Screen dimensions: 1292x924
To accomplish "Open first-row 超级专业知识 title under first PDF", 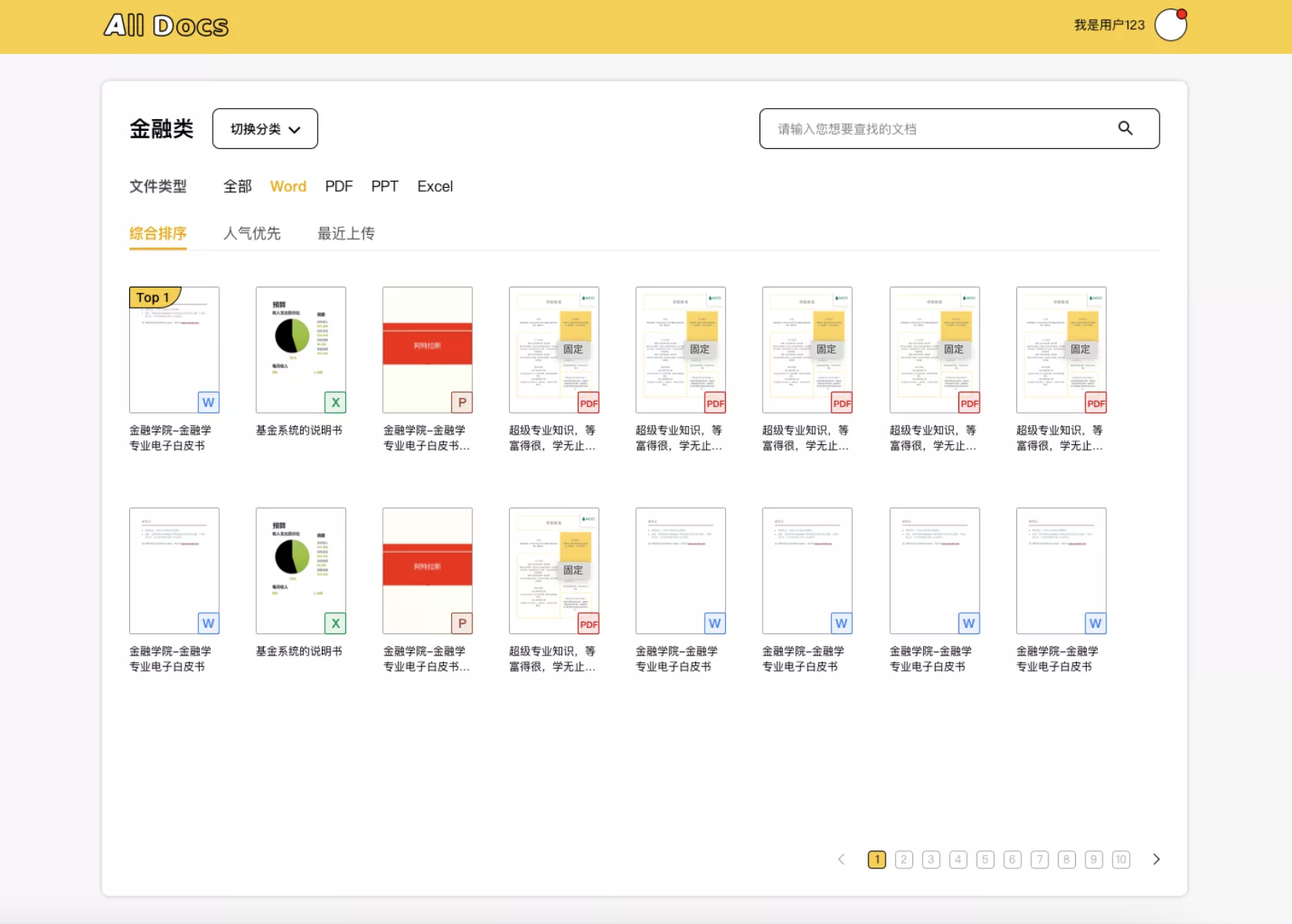I will click(553, 438).
